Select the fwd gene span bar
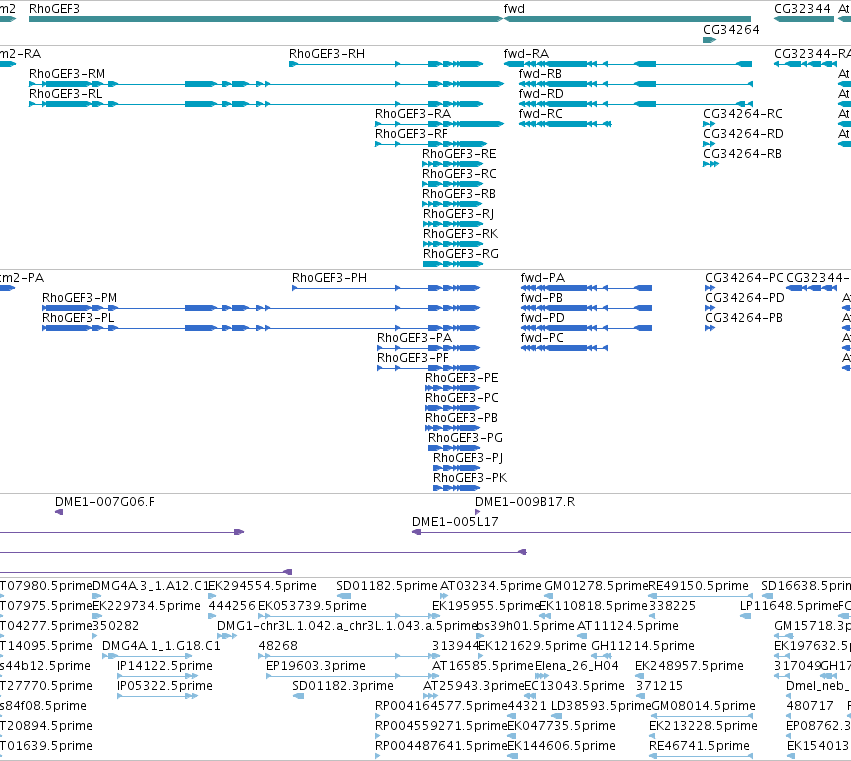This screenshot has width=851, height=761. (x=628, y=19)
